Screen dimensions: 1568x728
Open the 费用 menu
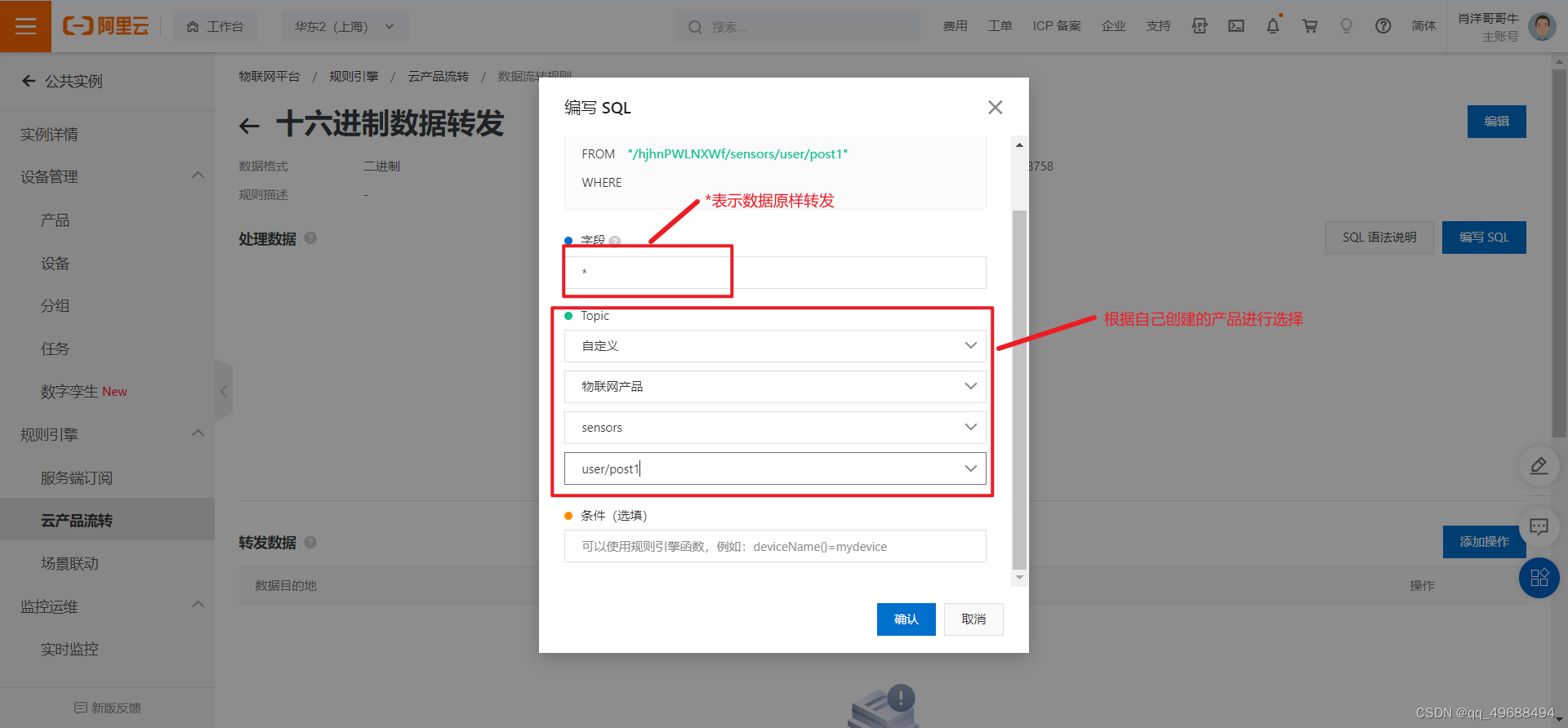[955, 26]
